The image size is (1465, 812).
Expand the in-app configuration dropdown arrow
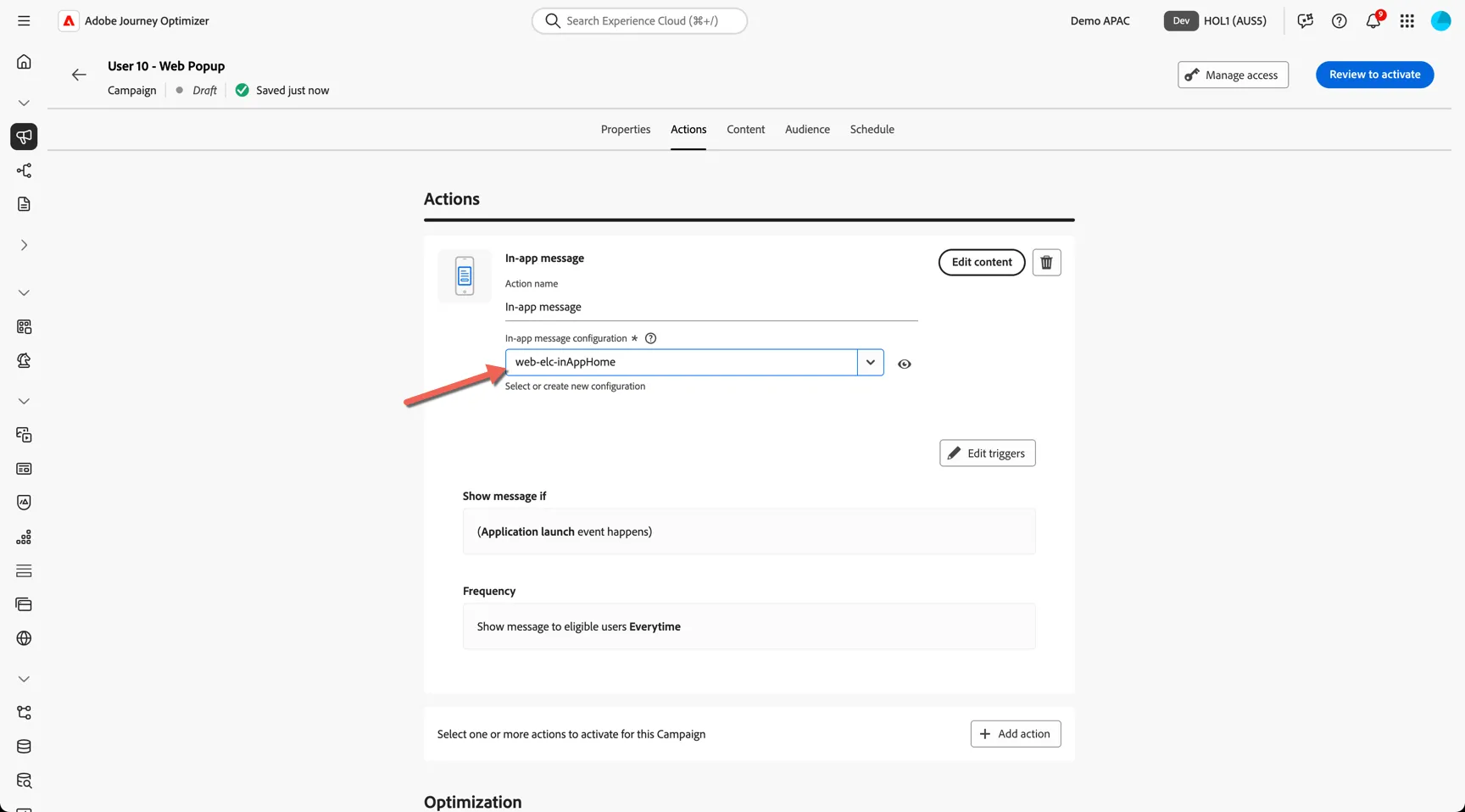[871, 362]
